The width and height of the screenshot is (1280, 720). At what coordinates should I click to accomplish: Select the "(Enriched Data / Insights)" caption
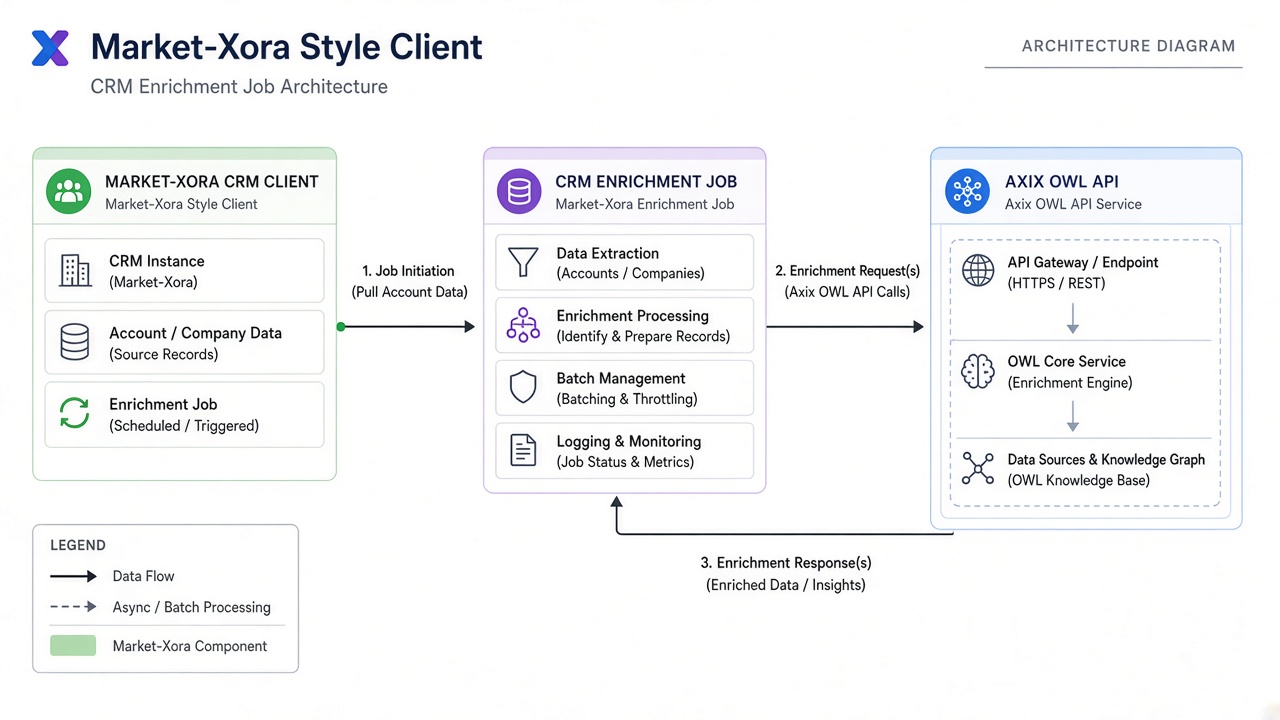[x=786, y=585]
